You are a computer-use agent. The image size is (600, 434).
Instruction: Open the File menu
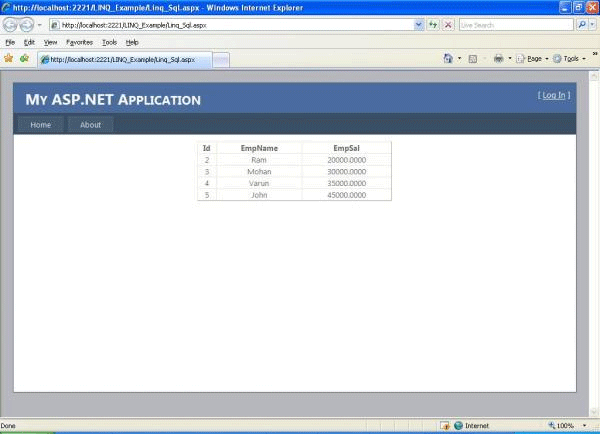10,42
